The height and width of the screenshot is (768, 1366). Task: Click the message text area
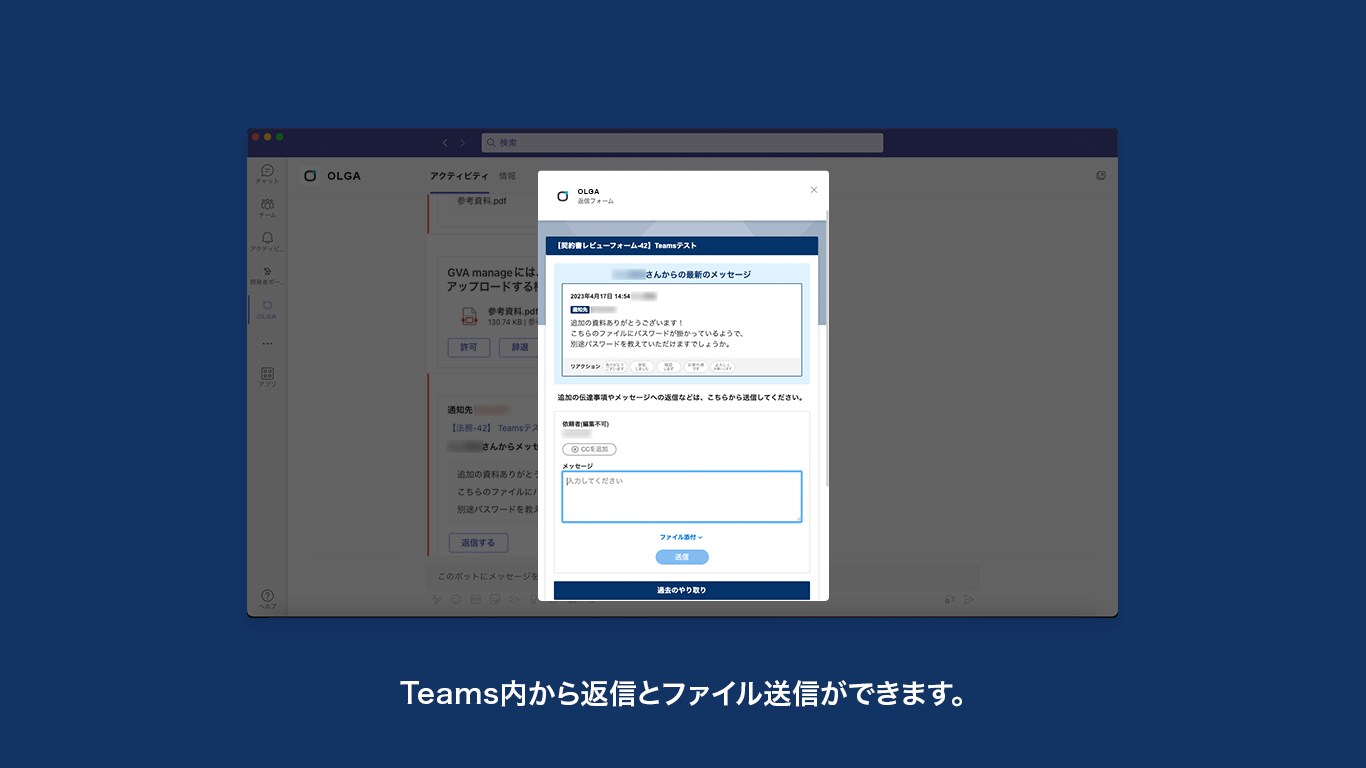point(682,496)
